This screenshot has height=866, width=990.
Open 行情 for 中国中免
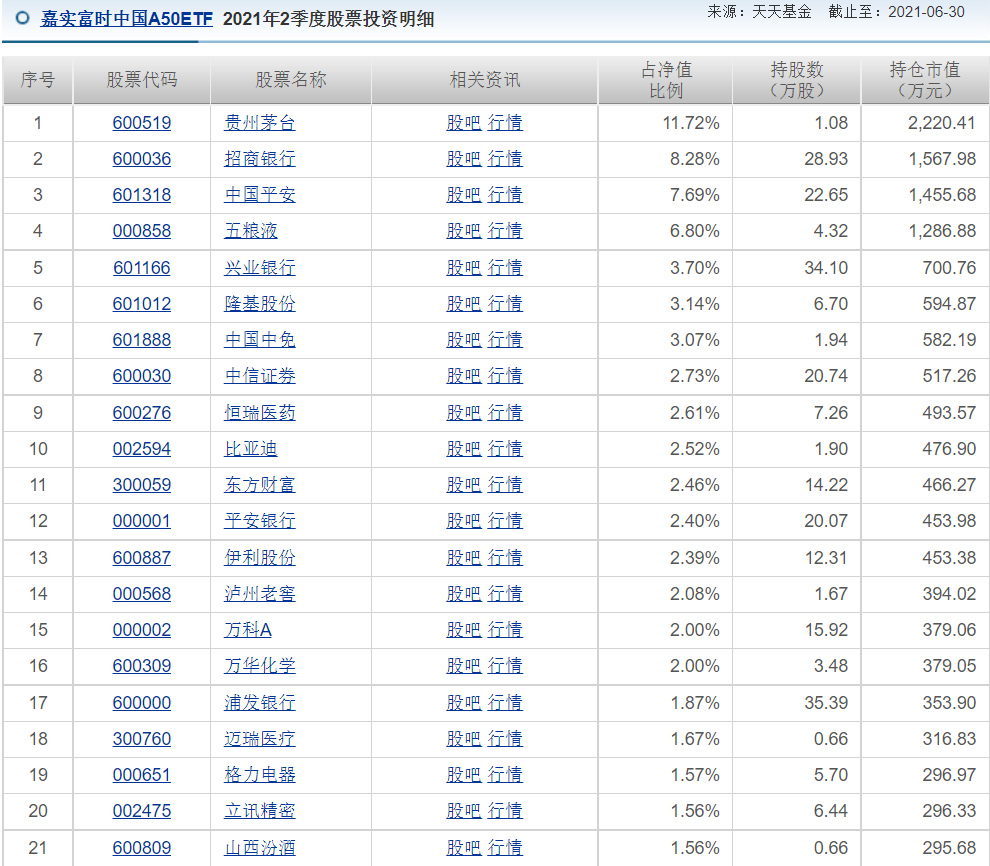coord(505,340)
